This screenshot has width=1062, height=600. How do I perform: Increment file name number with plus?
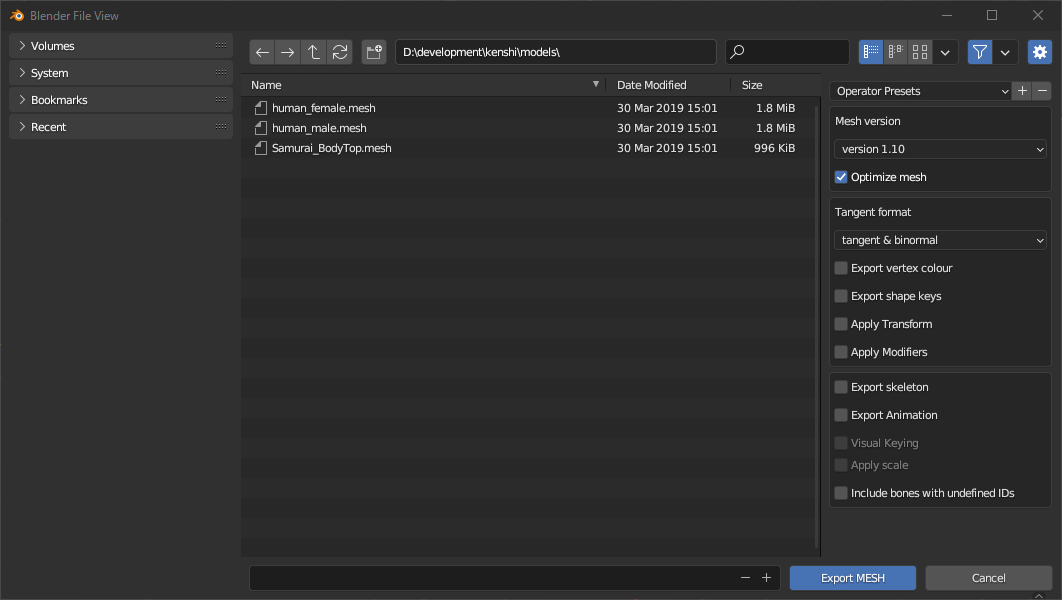[766, 578]
